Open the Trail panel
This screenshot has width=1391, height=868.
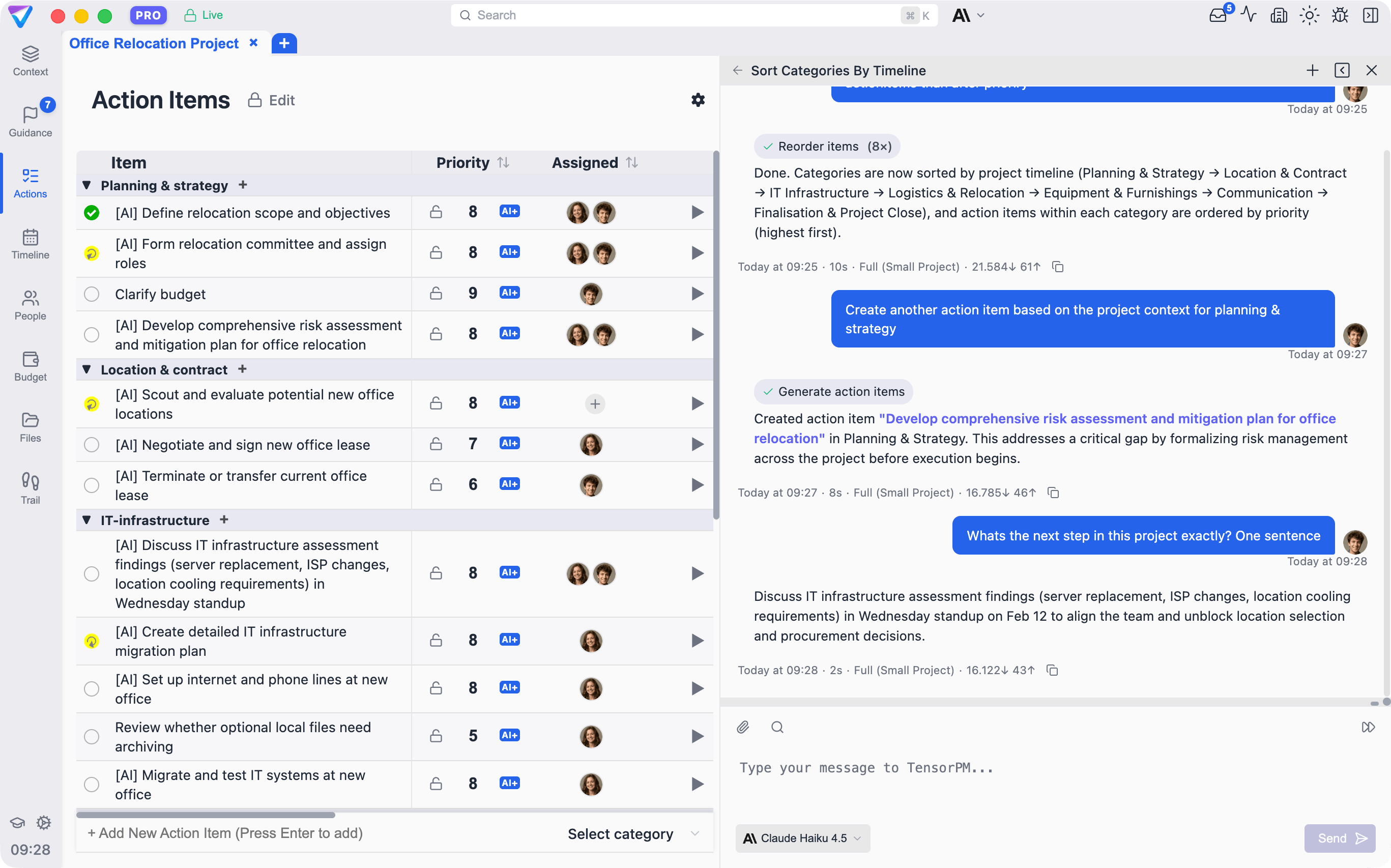pyautogui.click(x=30, y=487)
